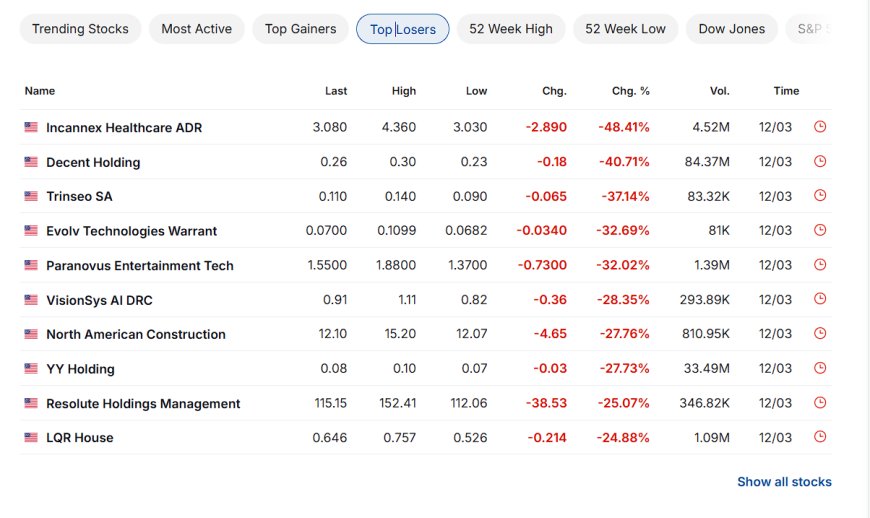This screenshot has height=518, width=870.
Task: Click the Low column header
Action: [476, 91]
